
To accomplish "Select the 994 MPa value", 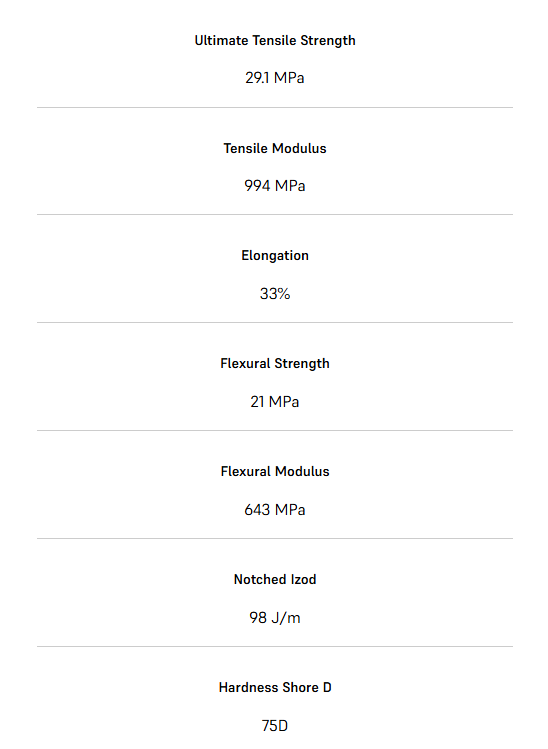I will [x=275, y=185].
